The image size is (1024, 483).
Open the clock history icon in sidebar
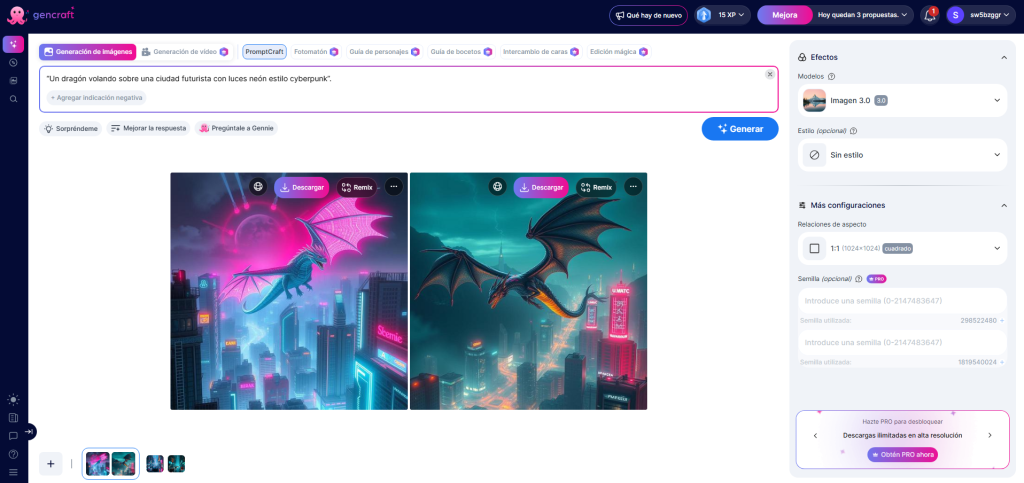pos(13,63)
